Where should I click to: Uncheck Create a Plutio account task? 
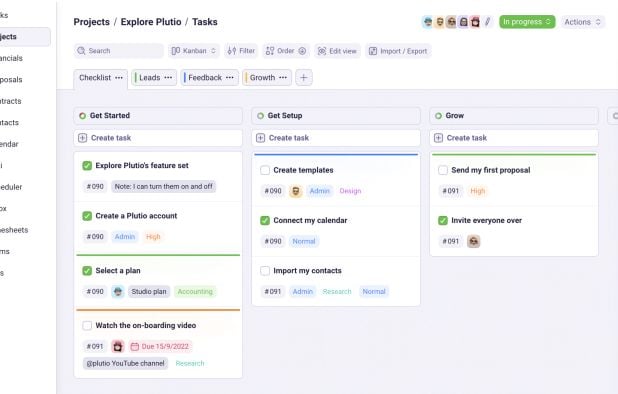(x=87, y=216)
